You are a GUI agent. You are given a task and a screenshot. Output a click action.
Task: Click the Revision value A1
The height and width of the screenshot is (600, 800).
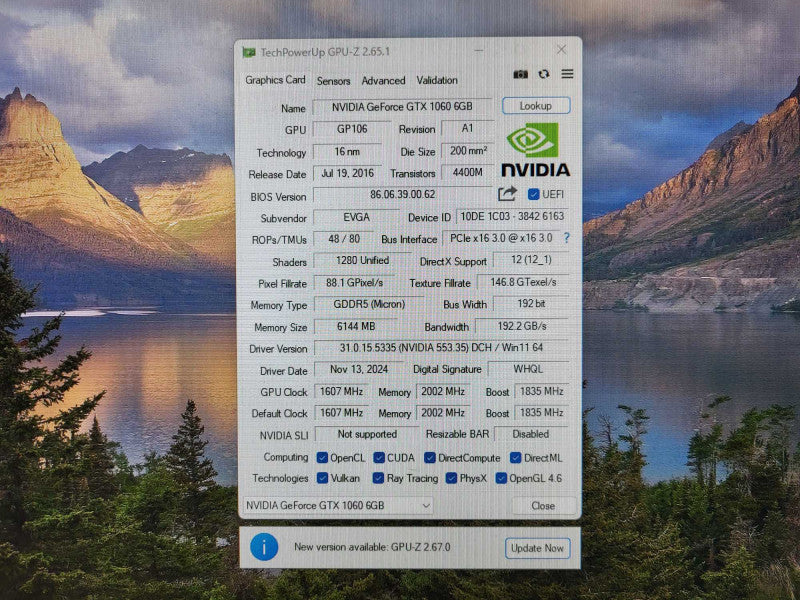pos(467,129)
